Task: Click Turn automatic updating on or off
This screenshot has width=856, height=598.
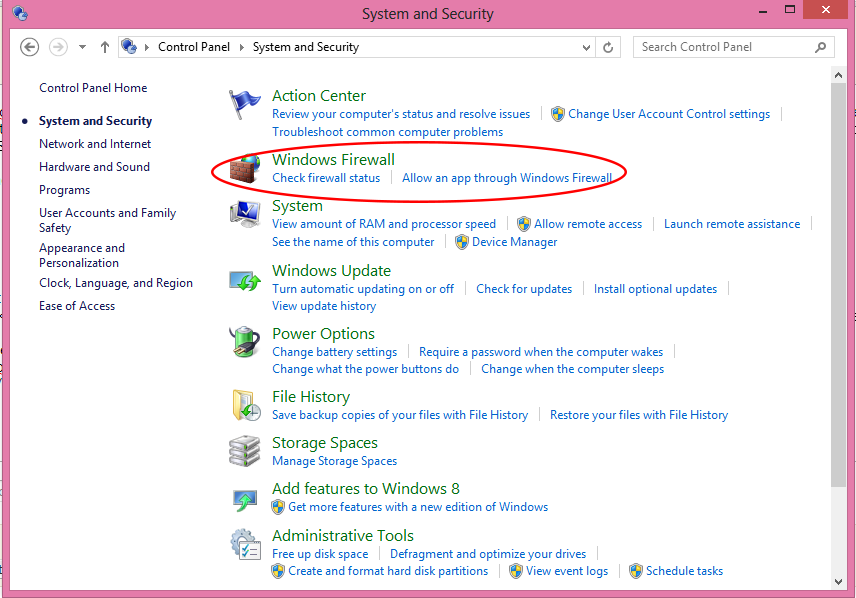Action: click(363, 289)
